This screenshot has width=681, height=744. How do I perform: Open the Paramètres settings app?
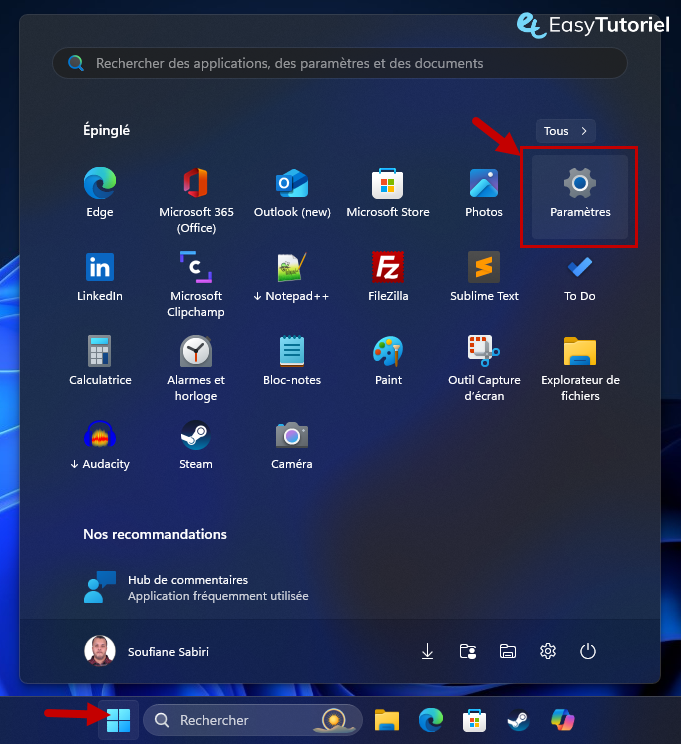580,194
